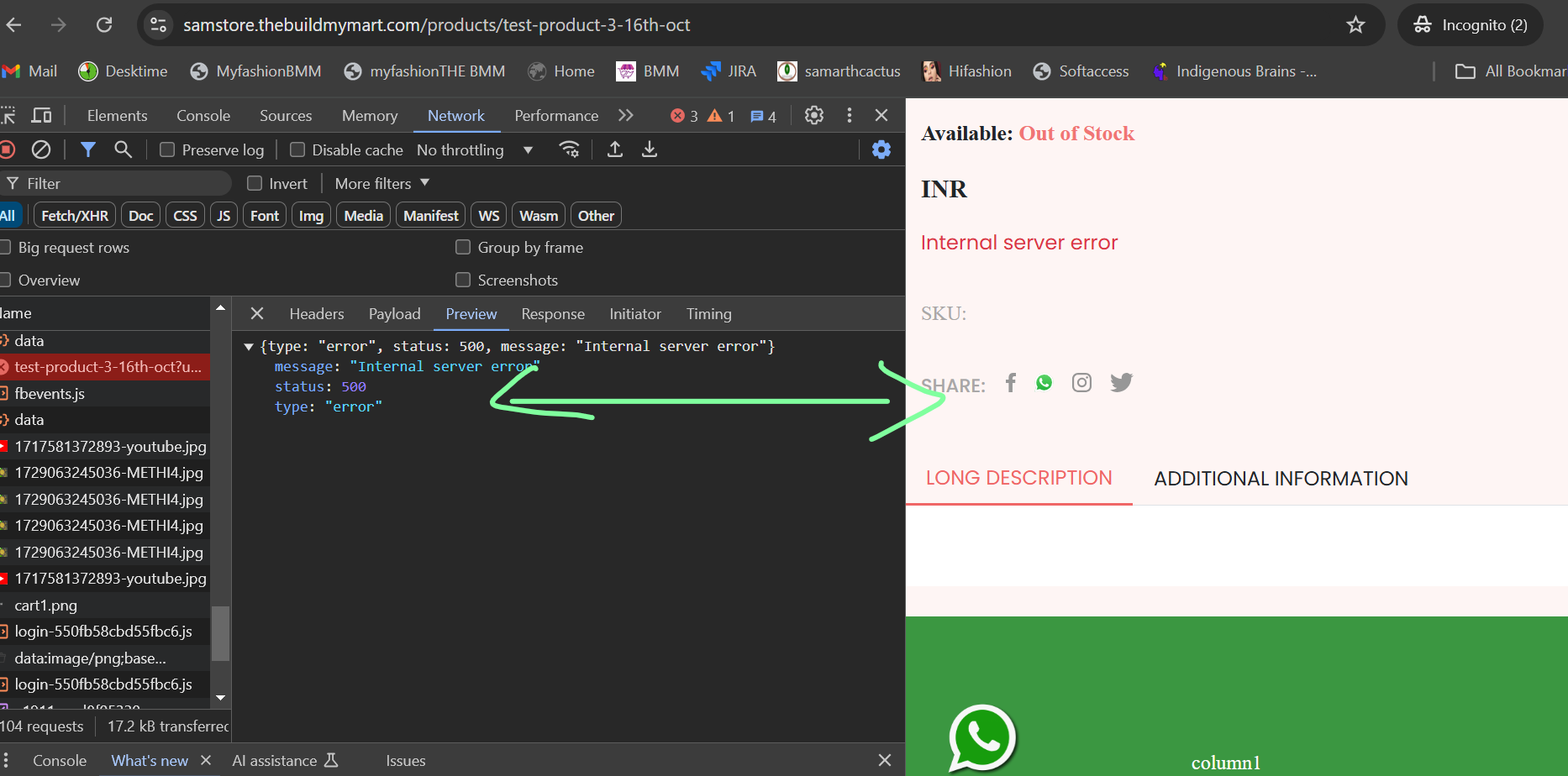Share product on Instagram icon

pyautogui.click(x=1082, y=383)
